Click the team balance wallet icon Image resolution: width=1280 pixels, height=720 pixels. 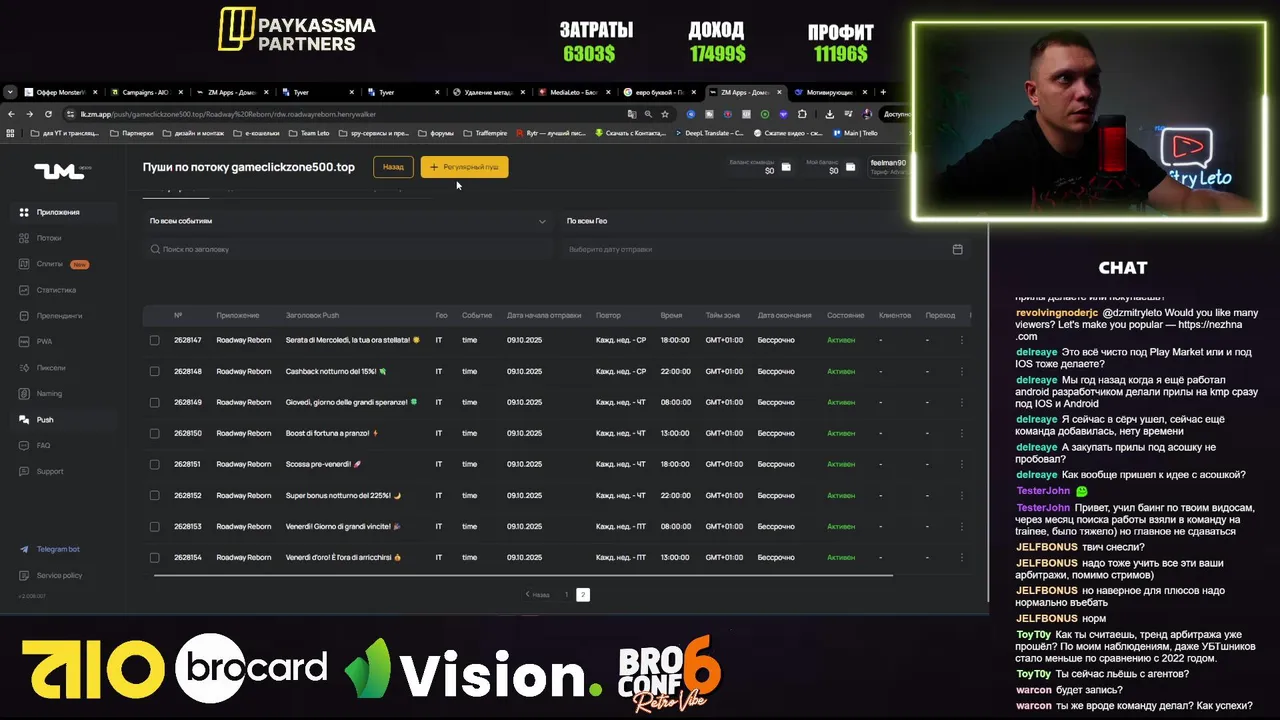[x=786, y=167]
